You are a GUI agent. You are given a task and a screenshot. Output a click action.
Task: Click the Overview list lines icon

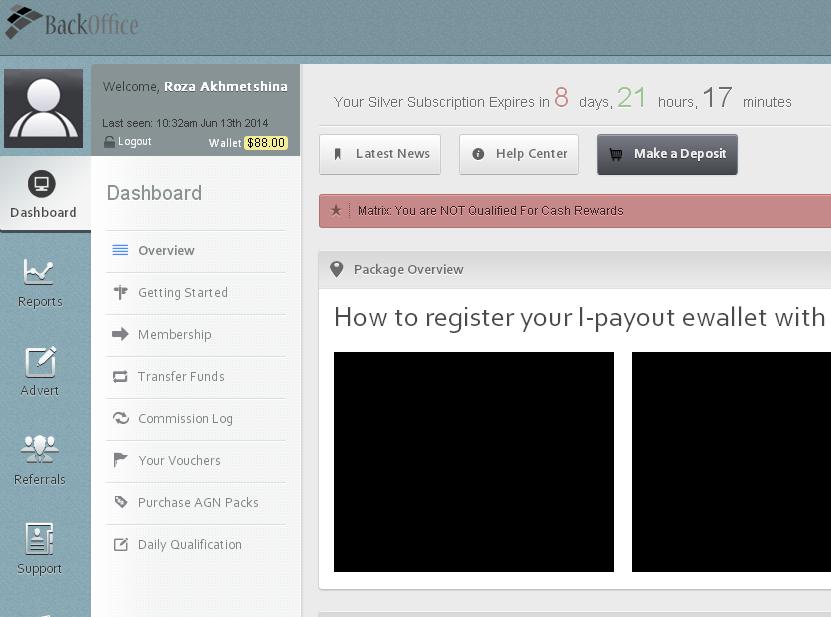120,250
